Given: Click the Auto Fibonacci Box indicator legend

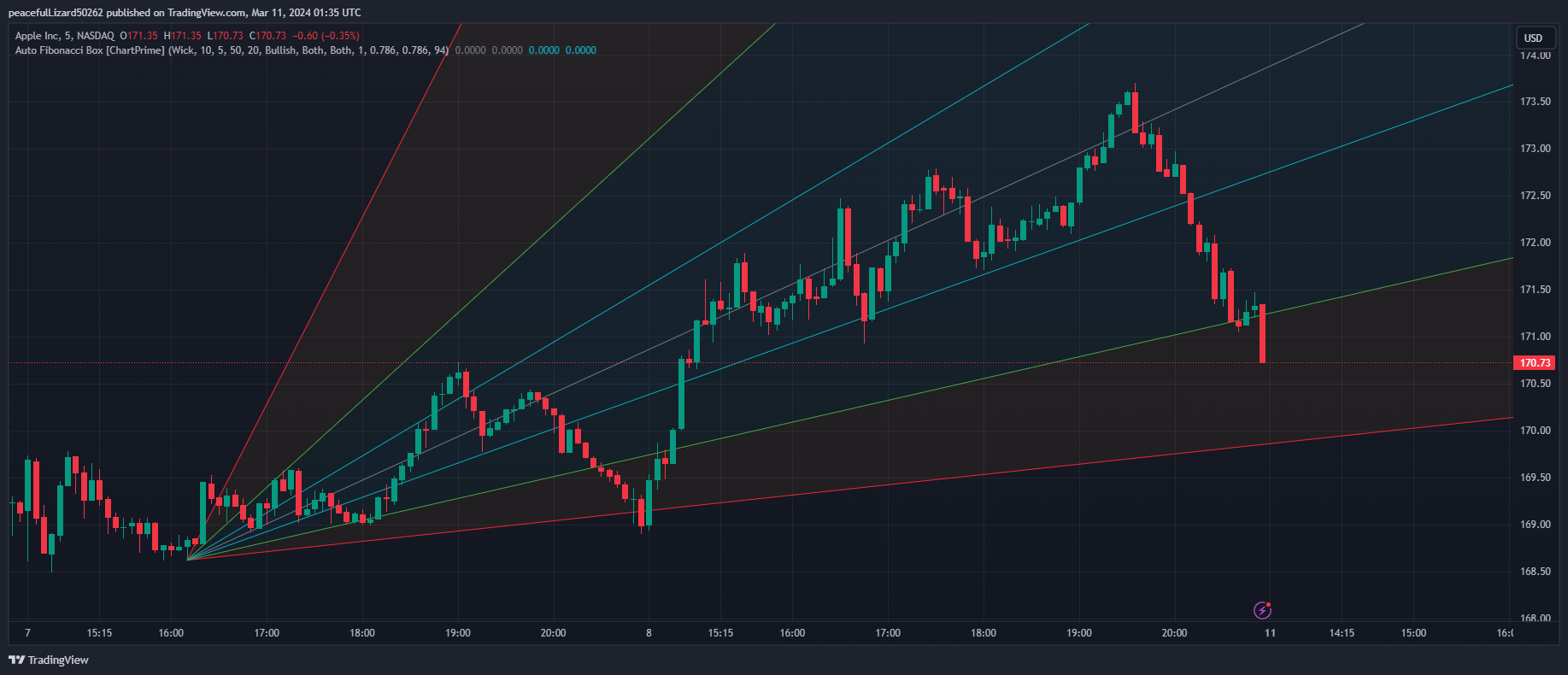Looking at the screenshot, I should tap(232, 50).
